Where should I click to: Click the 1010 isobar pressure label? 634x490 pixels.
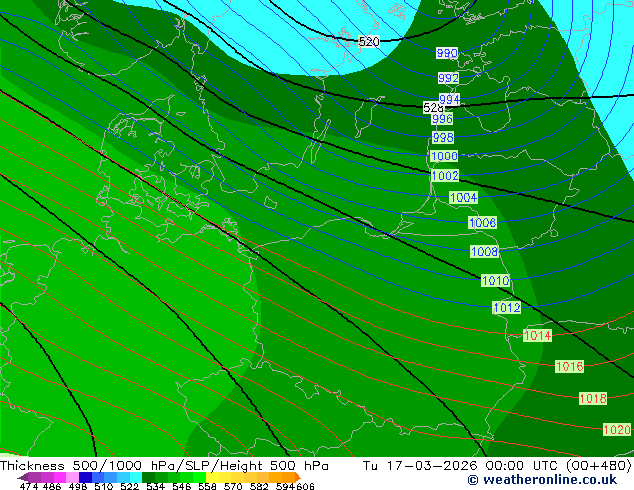point(496,281)
